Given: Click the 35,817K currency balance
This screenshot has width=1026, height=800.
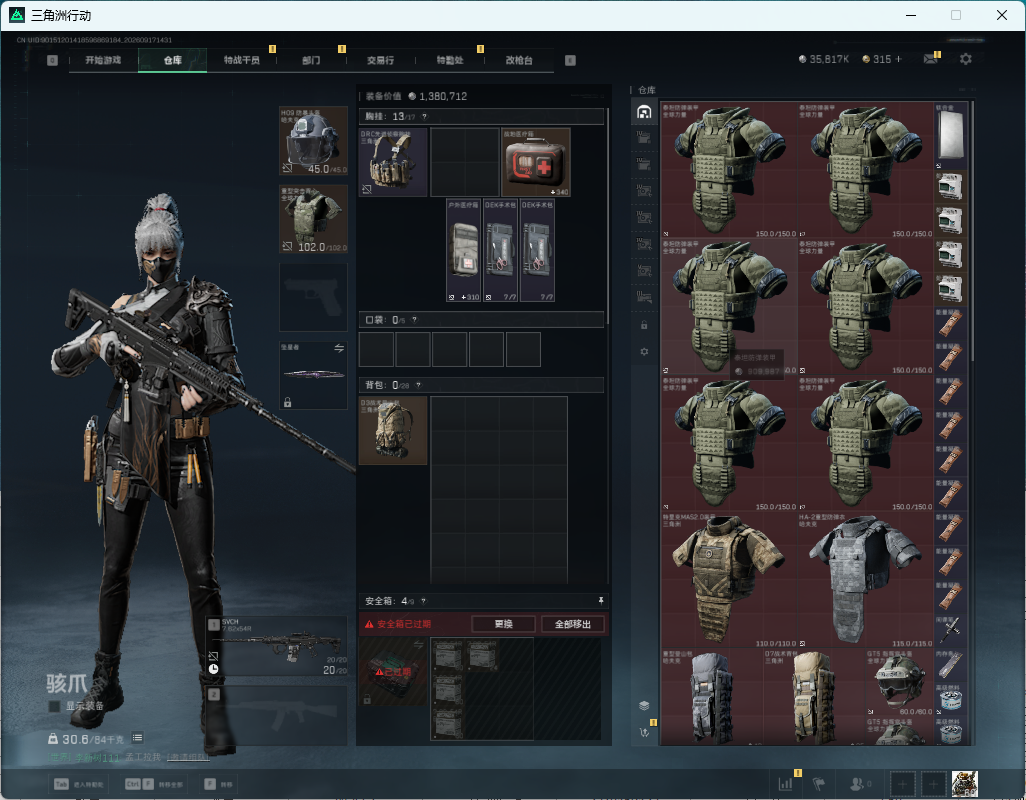Looking at the screenshot, I should point(824,59).
